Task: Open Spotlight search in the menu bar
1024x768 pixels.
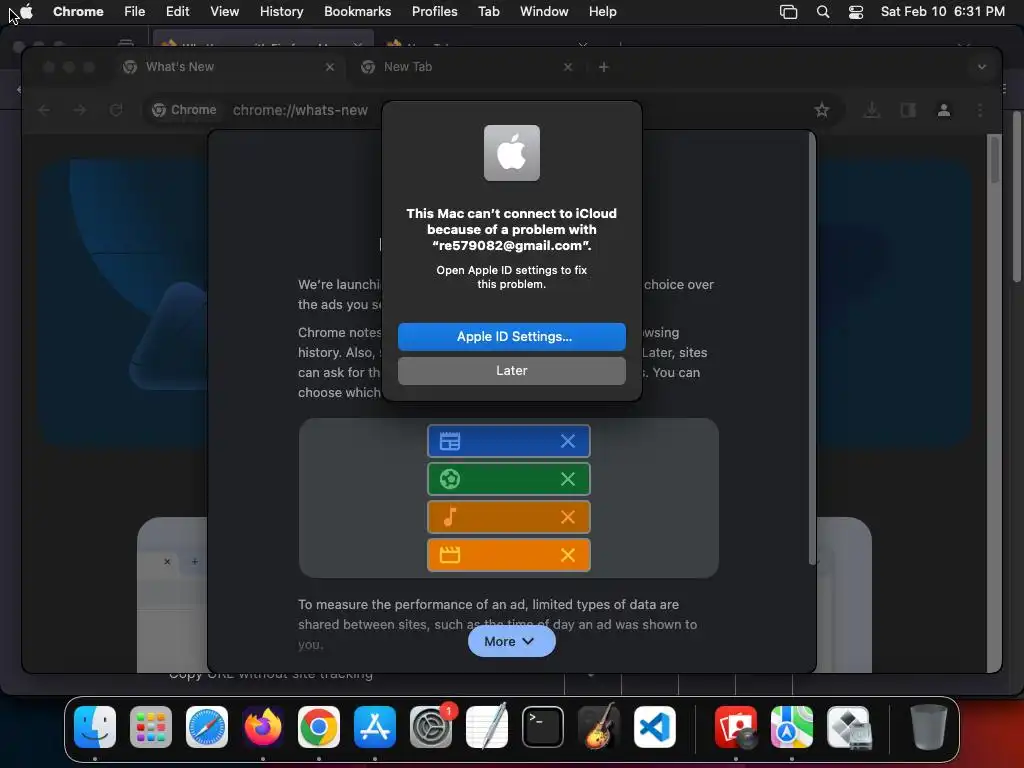Action: tap(823, 11)
